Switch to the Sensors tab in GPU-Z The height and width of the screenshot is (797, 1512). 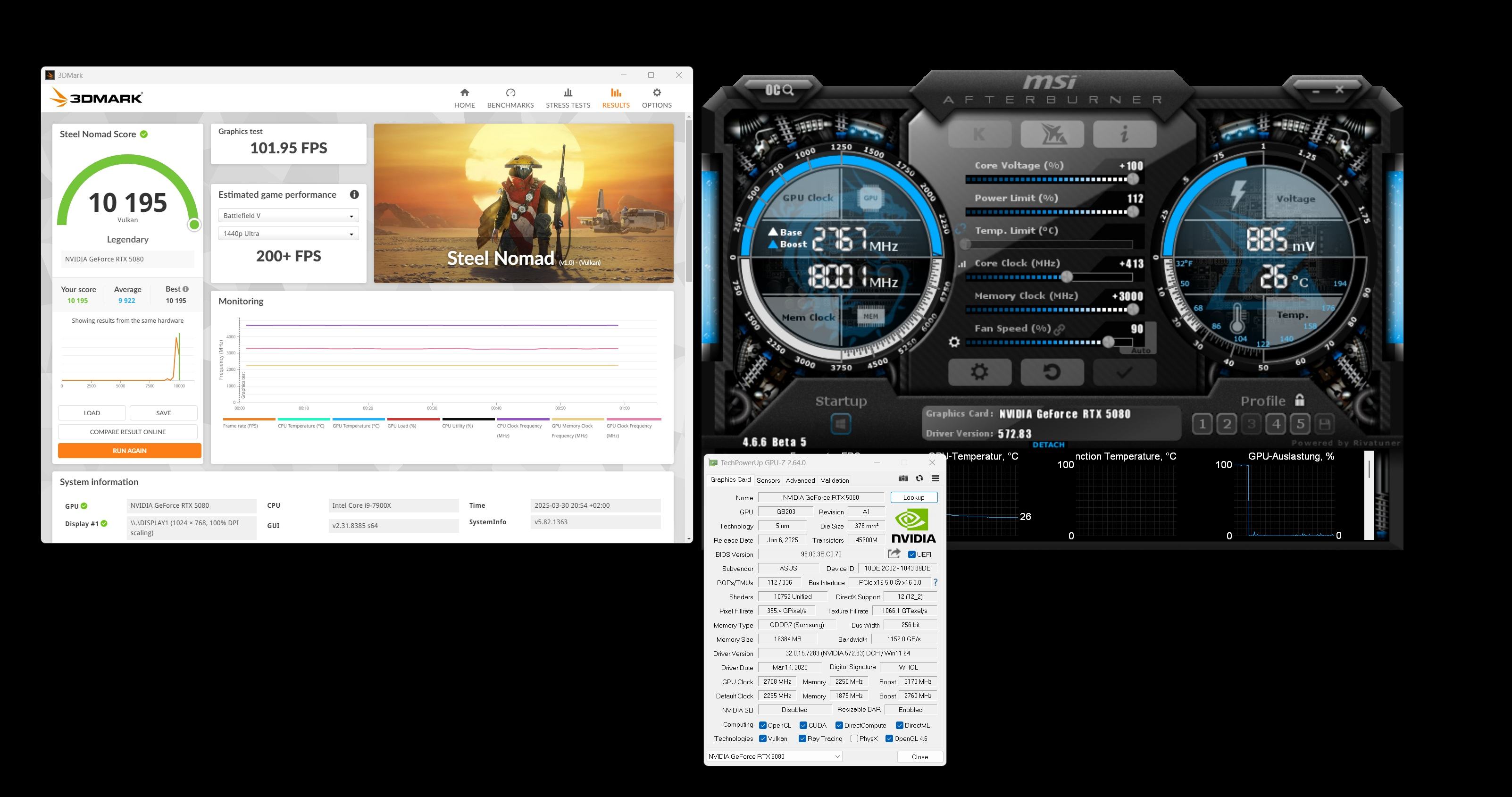click(768, 480)
